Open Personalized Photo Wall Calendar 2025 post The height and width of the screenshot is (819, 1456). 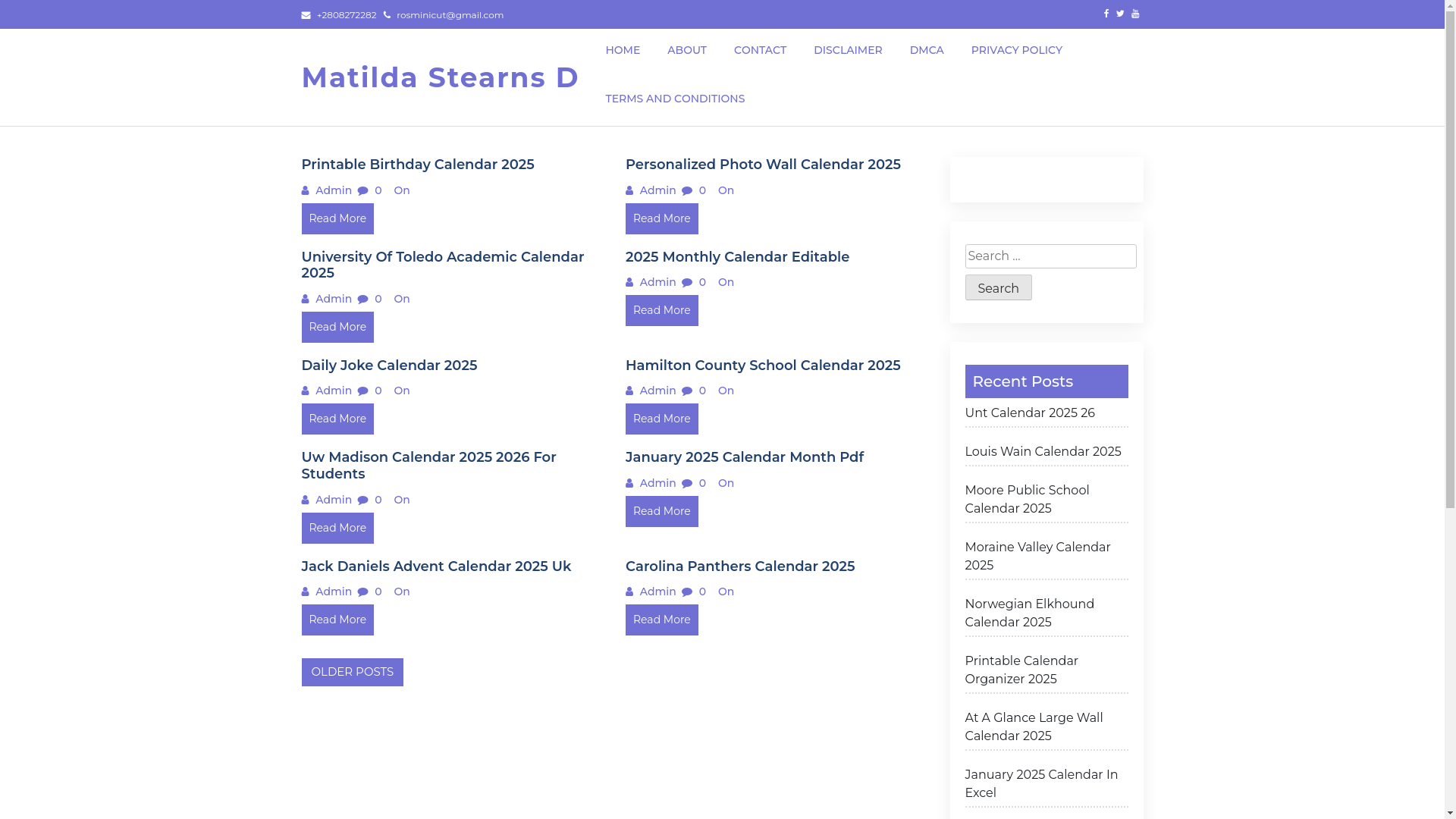click(x=763, y=165)
